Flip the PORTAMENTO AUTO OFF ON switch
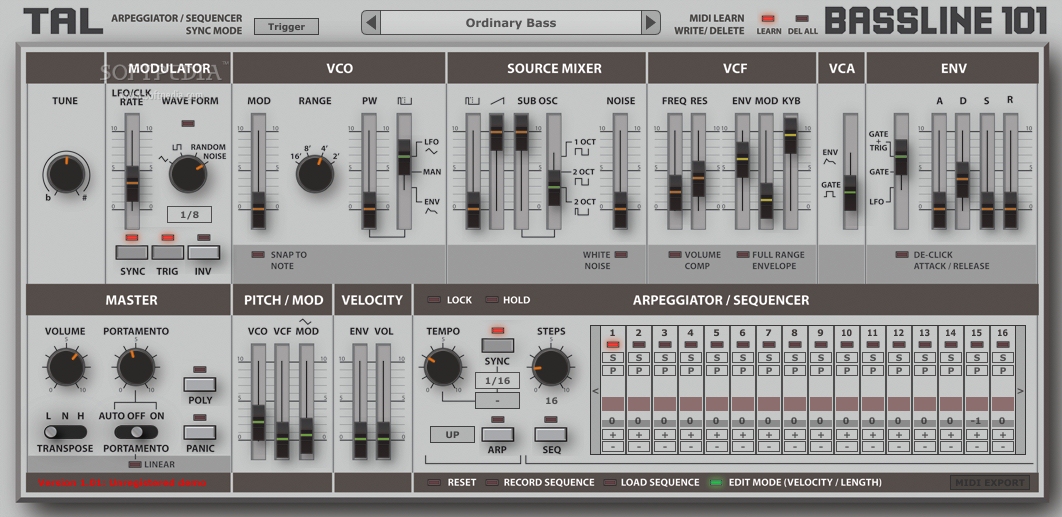The image size is (1062, 517). tap(135, 432)
